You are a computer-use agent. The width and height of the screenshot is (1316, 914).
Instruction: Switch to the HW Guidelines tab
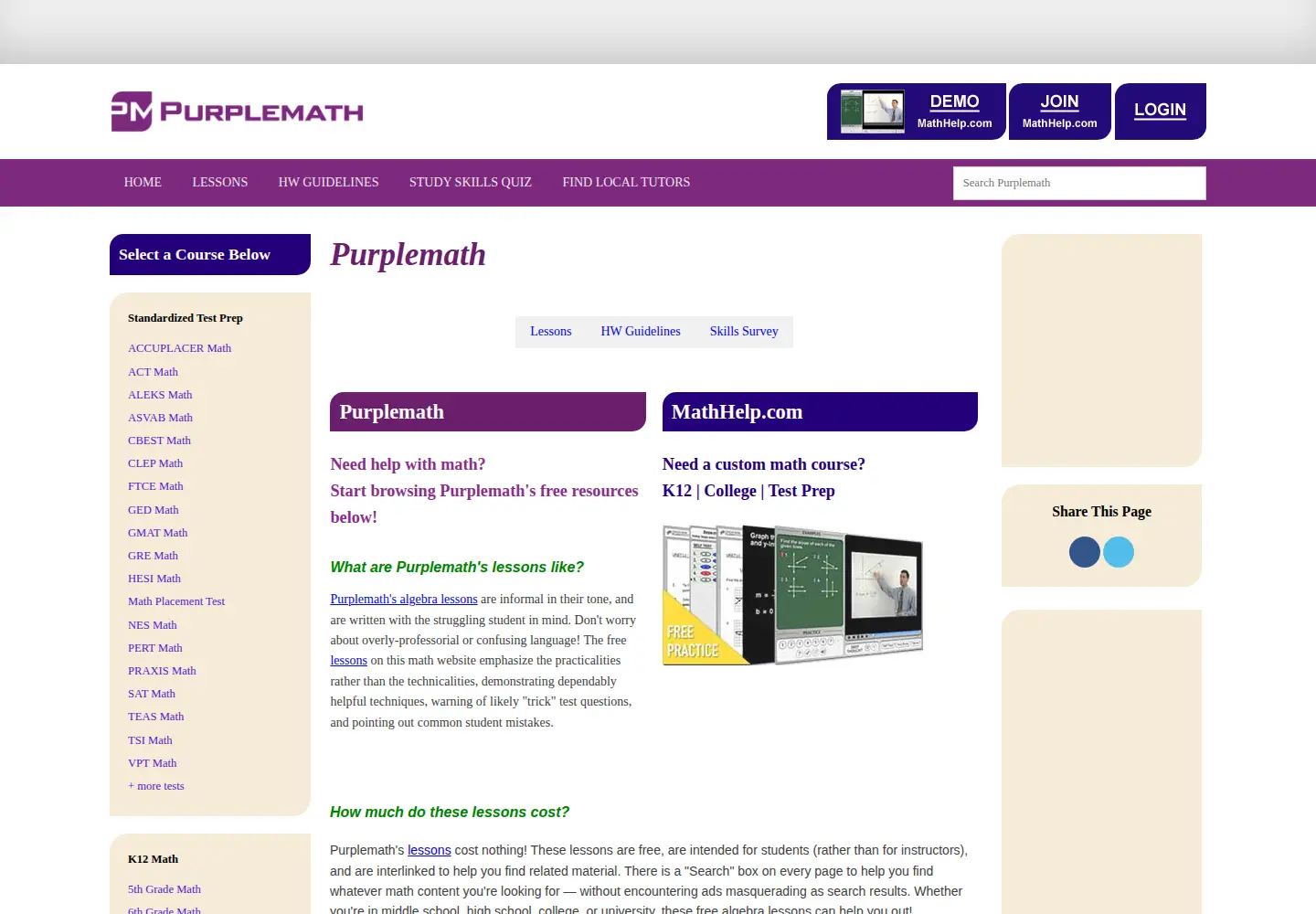(641, 332)
